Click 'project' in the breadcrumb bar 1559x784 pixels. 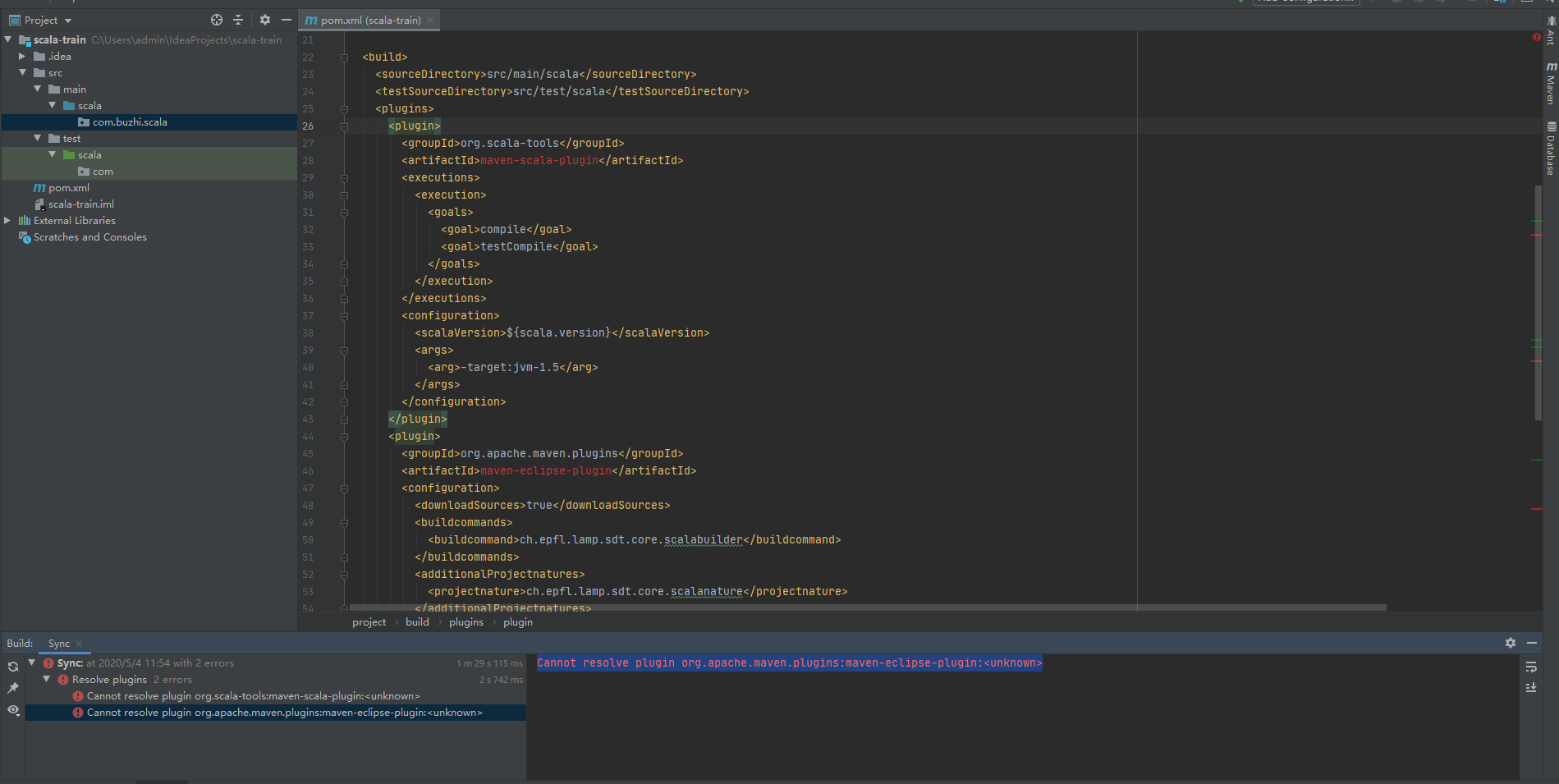click(x=369, y=622)
